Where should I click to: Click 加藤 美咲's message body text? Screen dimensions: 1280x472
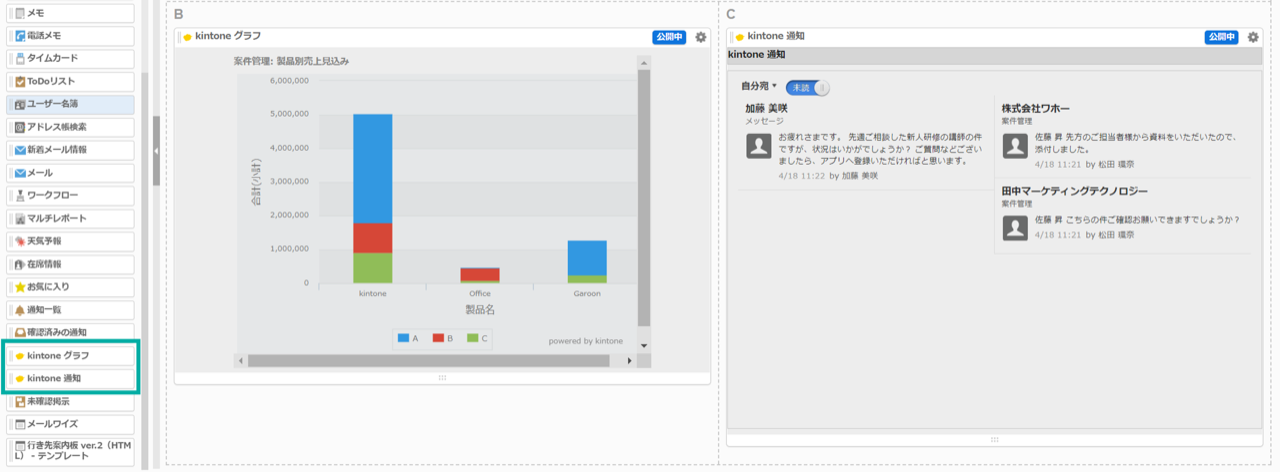pyautogui.click(x=878, y=148)
